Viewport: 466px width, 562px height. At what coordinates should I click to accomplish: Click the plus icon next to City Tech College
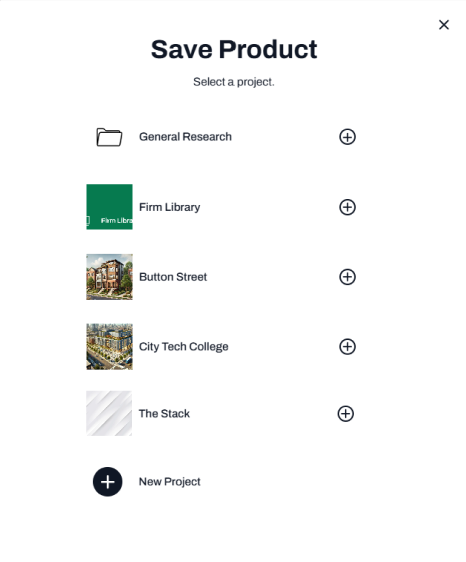click(347, 347)
